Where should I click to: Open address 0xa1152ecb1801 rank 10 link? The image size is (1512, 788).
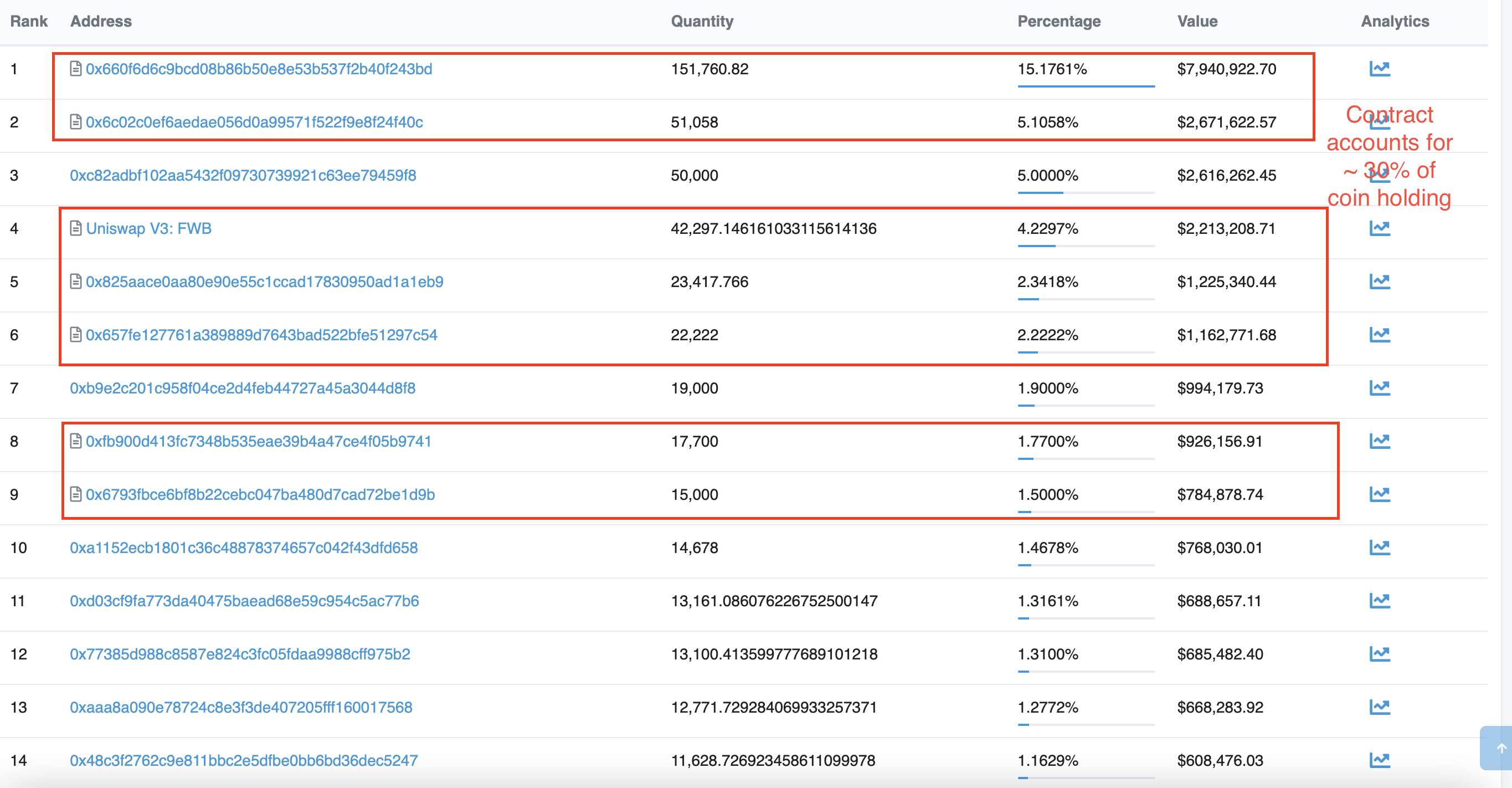[244, 548]
